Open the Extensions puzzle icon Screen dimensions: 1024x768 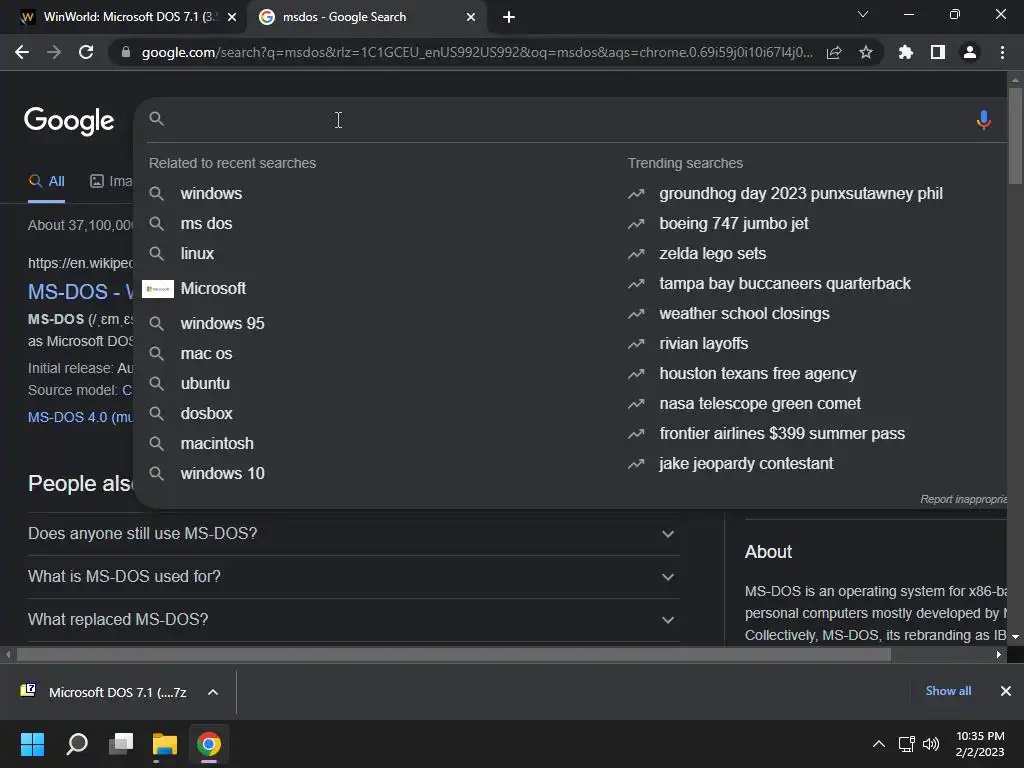pos(906,52)
